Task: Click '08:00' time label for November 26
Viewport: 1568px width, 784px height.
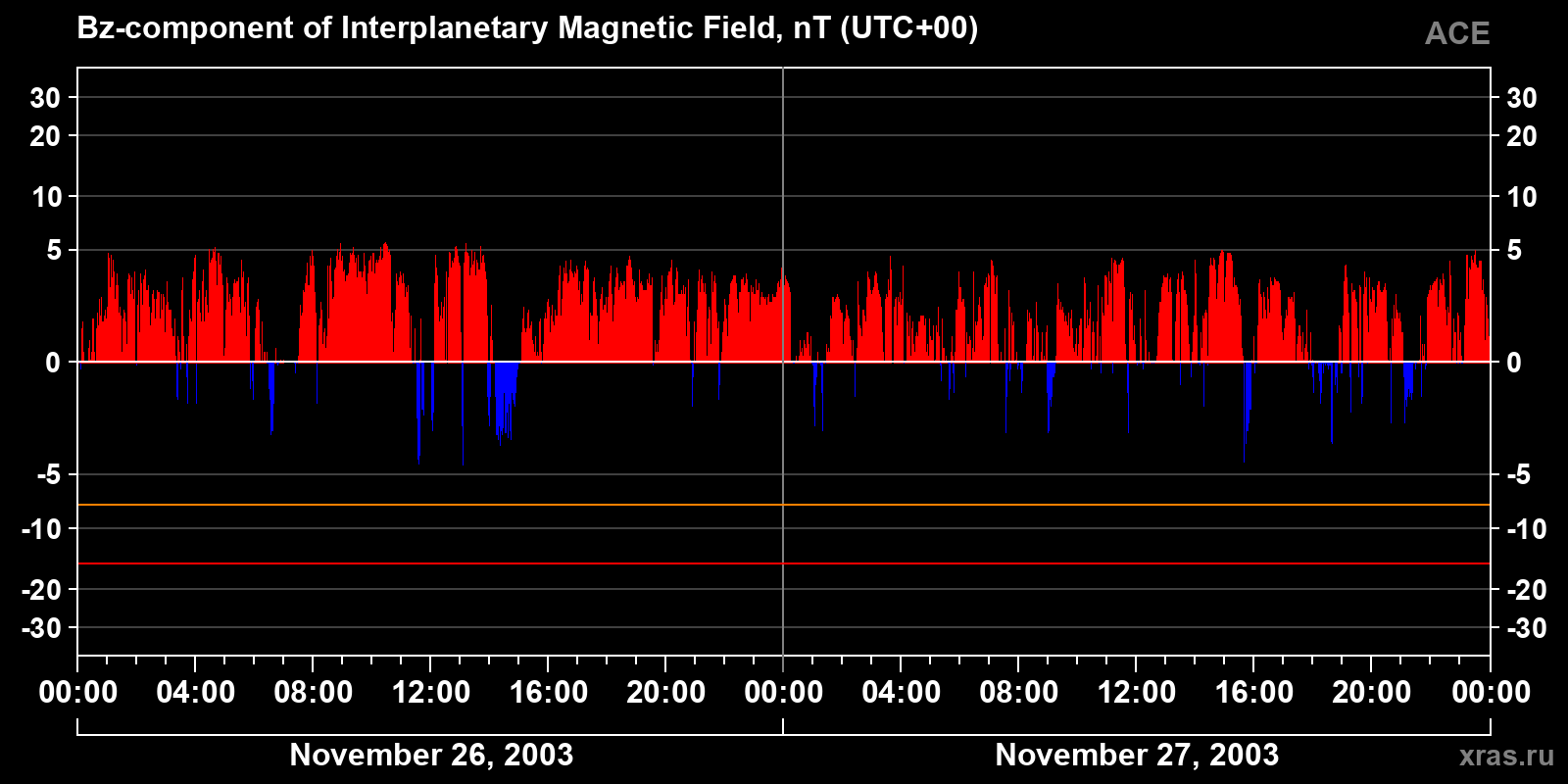Action: click(x=314, y=692)
